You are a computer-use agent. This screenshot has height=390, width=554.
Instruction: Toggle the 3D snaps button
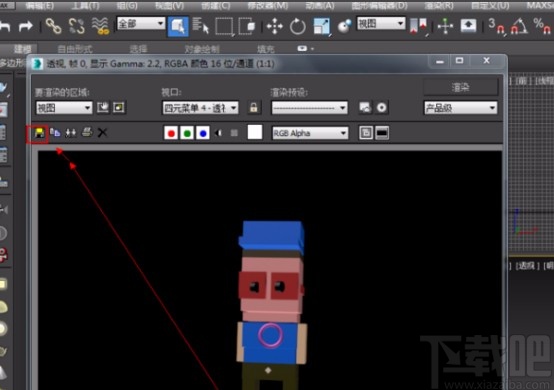coord(496,26)
